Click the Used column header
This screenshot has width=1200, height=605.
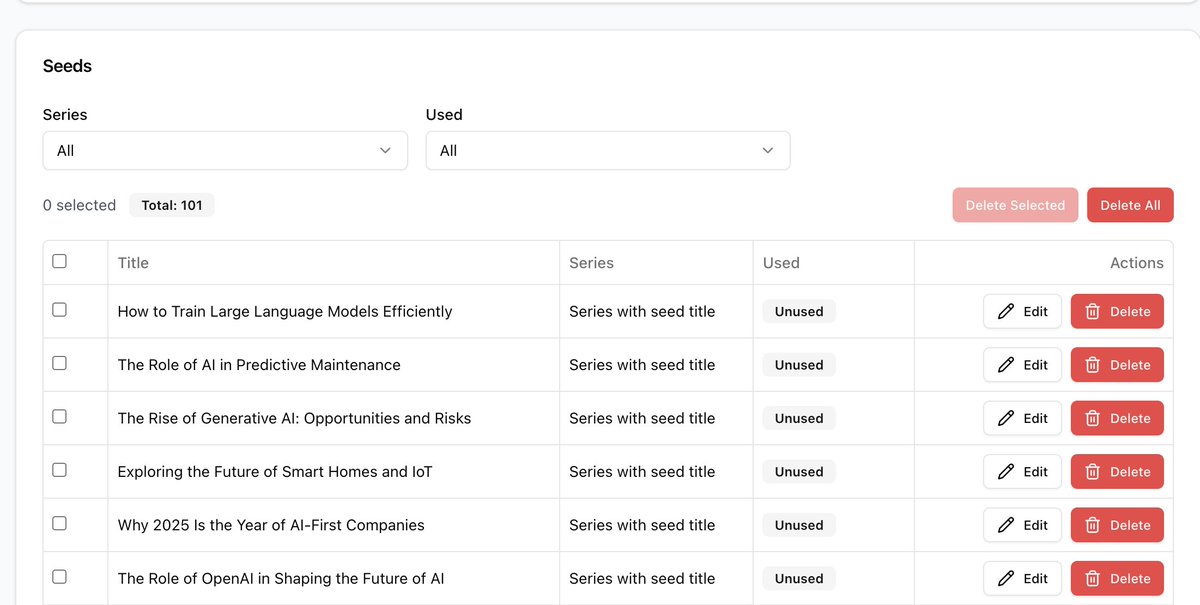(781, 263)
